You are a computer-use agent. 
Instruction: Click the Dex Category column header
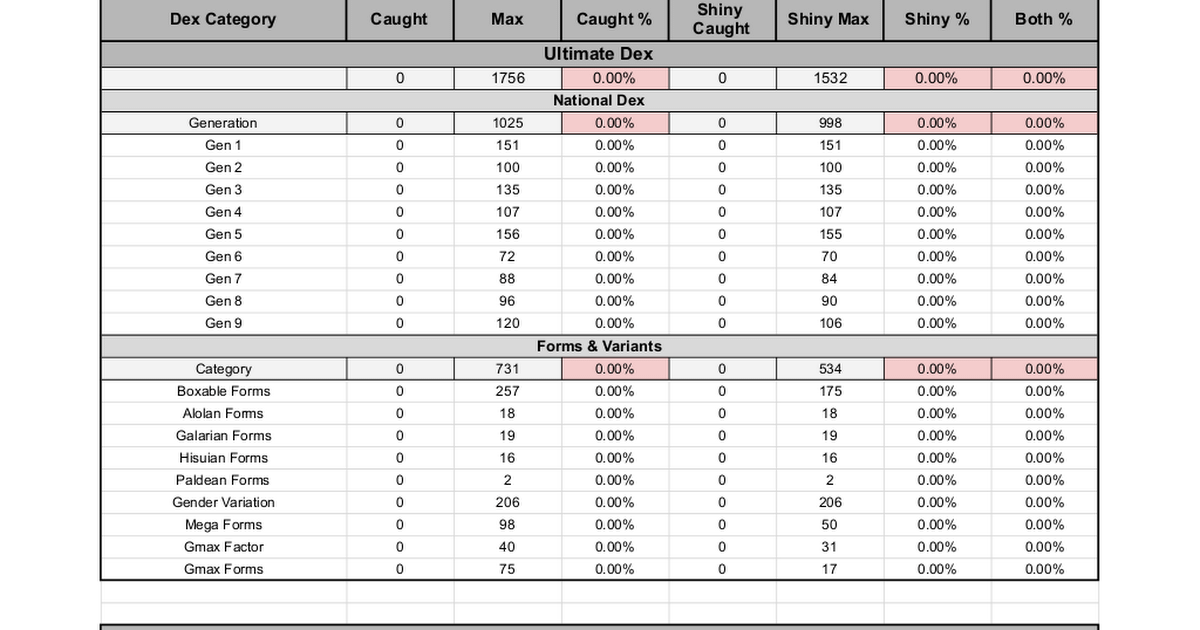click(223, 19)
